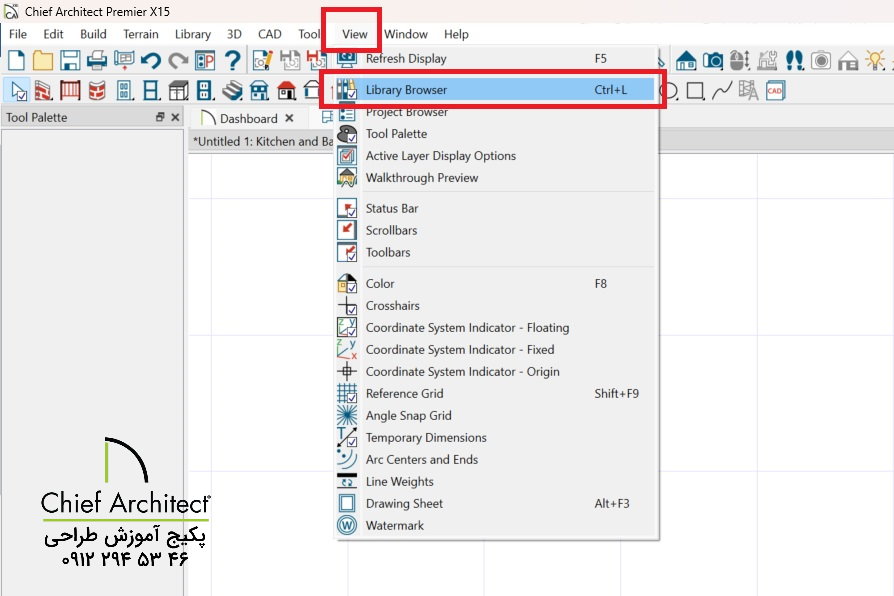
Task: Choose Watermark menu entry
Action: pos(496,525)
